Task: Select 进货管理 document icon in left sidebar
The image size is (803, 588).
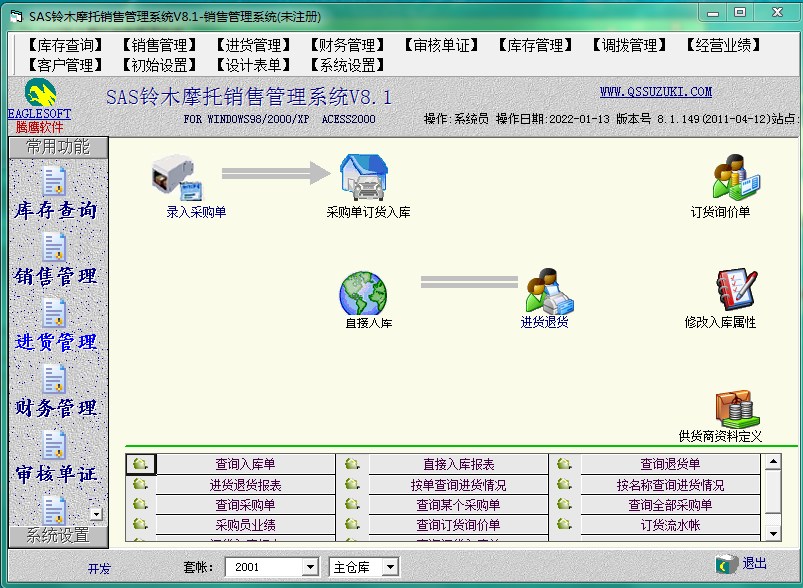Action: click(54, 313)
